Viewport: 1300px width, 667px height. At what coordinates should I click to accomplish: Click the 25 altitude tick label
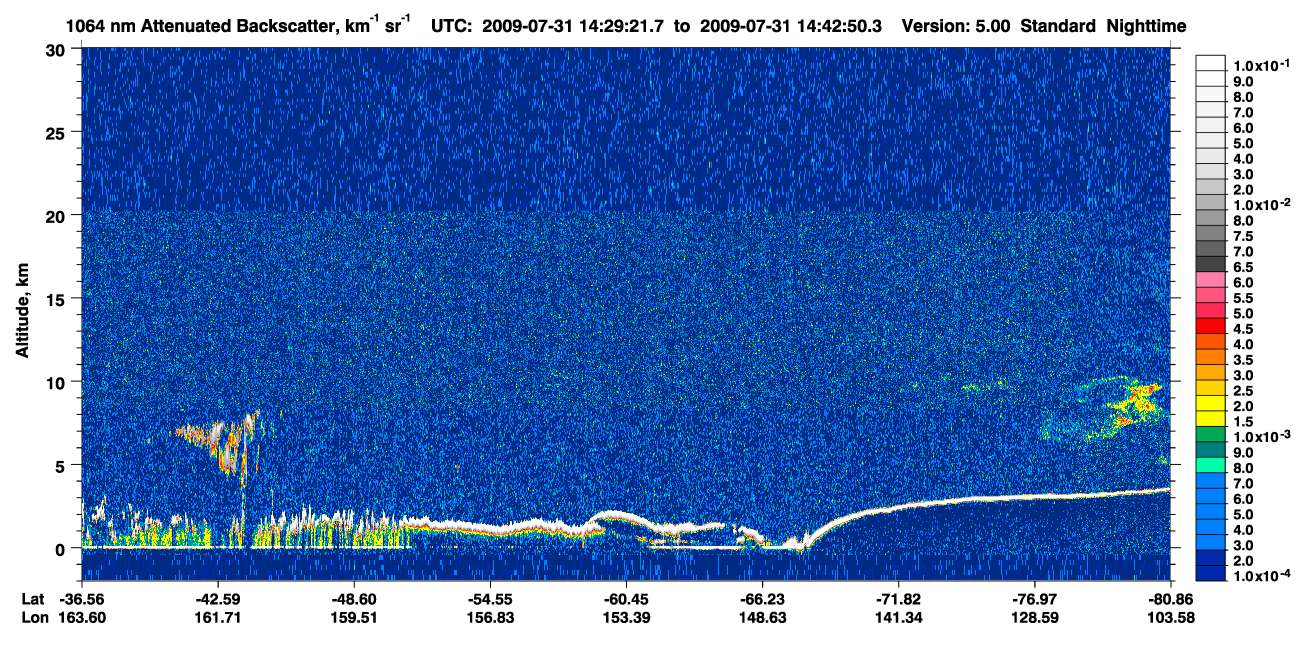[x=57, y=133]
